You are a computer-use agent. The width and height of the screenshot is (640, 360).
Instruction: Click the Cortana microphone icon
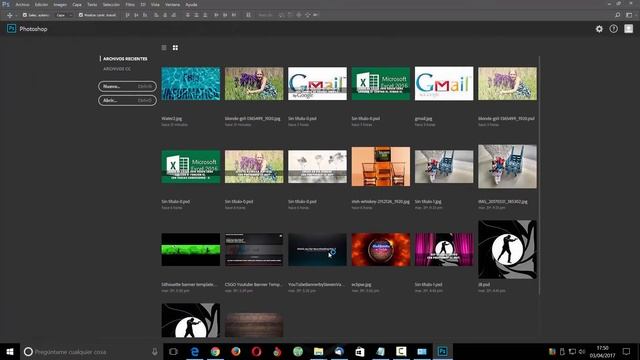(155, 351)
